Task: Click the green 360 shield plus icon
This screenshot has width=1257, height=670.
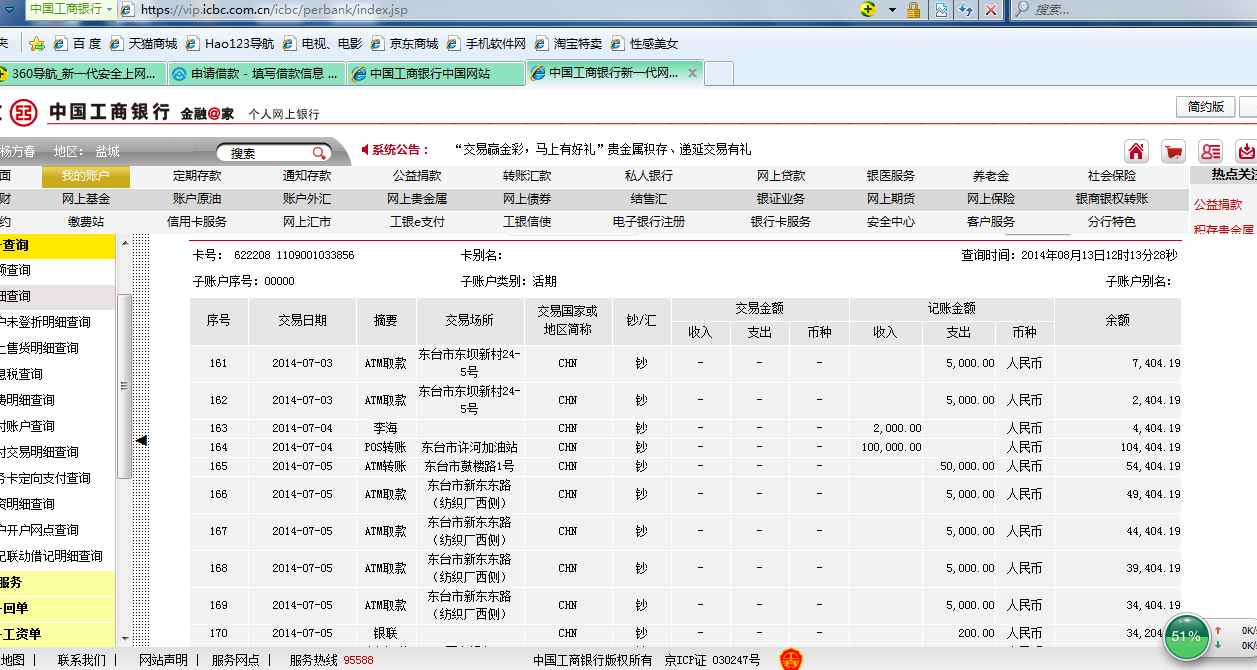Action: (x=870, y=10)
